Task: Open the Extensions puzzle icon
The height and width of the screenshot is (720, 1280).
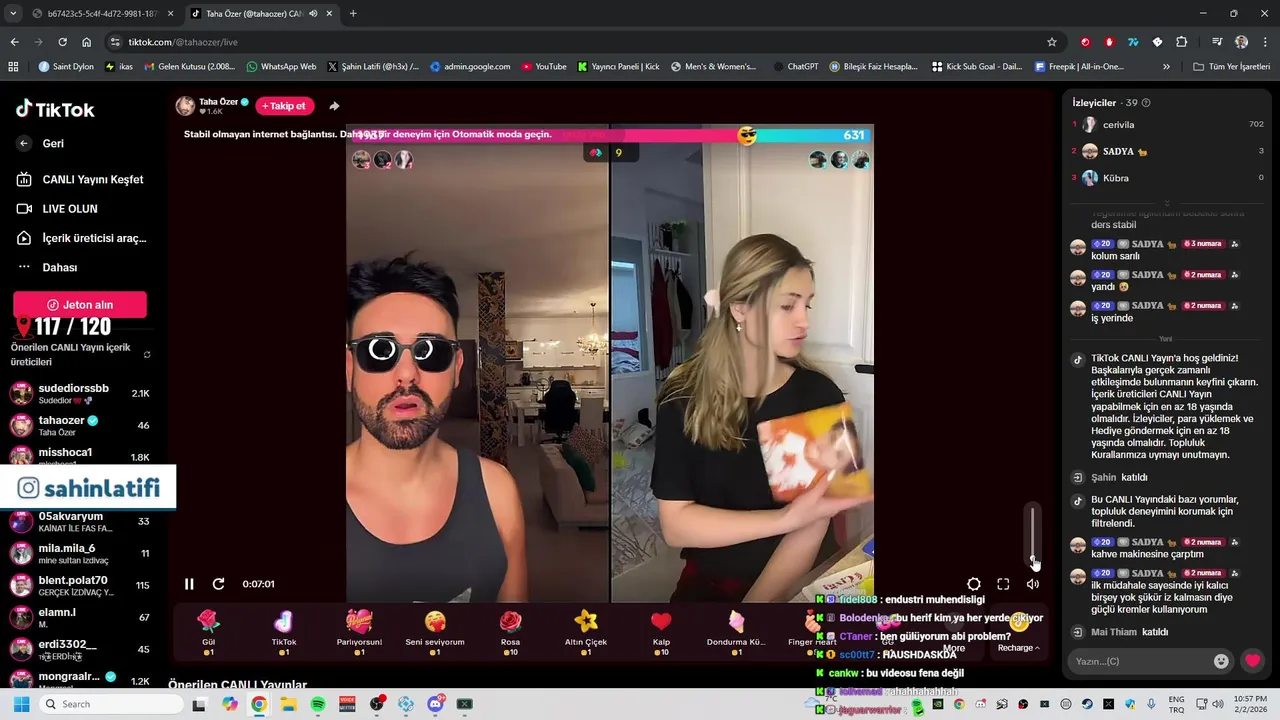Action: coord(1181,42)
